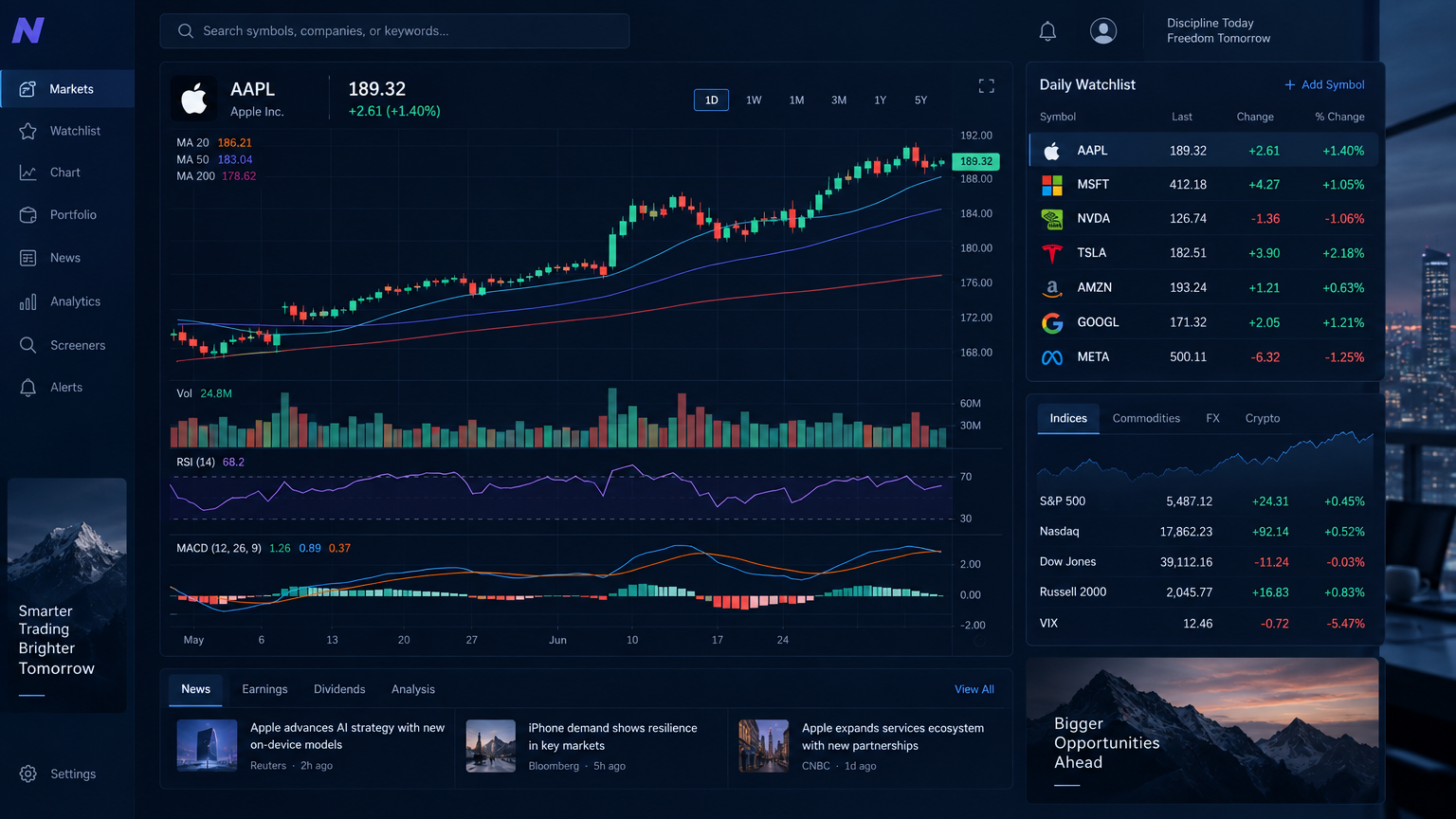The image size is (1456, 819).
Task: Open the user profile avatar
Action: pyautogui.click(x=1103, y=31)
